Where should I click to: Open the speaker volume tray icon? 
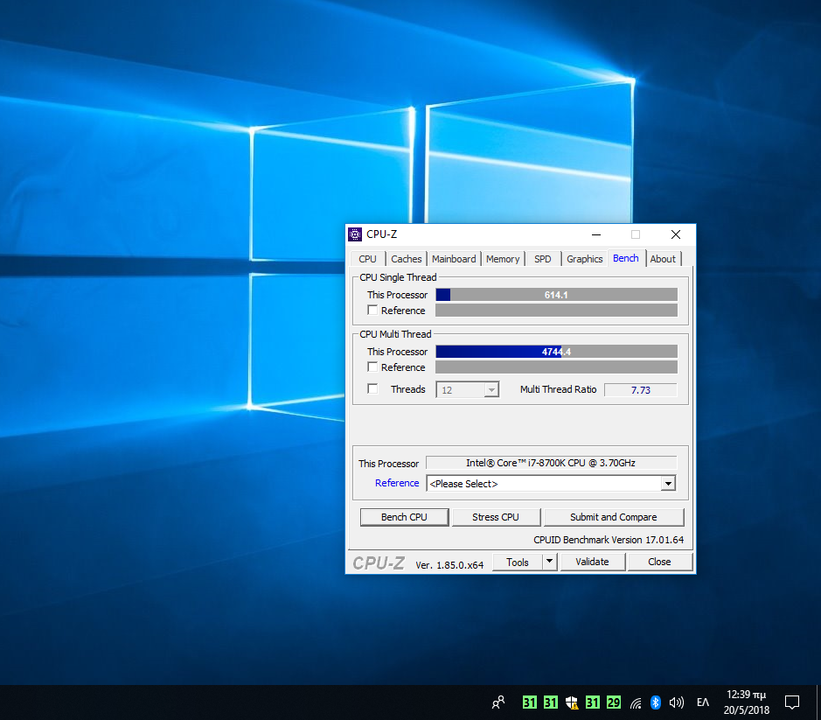[676, 702]
